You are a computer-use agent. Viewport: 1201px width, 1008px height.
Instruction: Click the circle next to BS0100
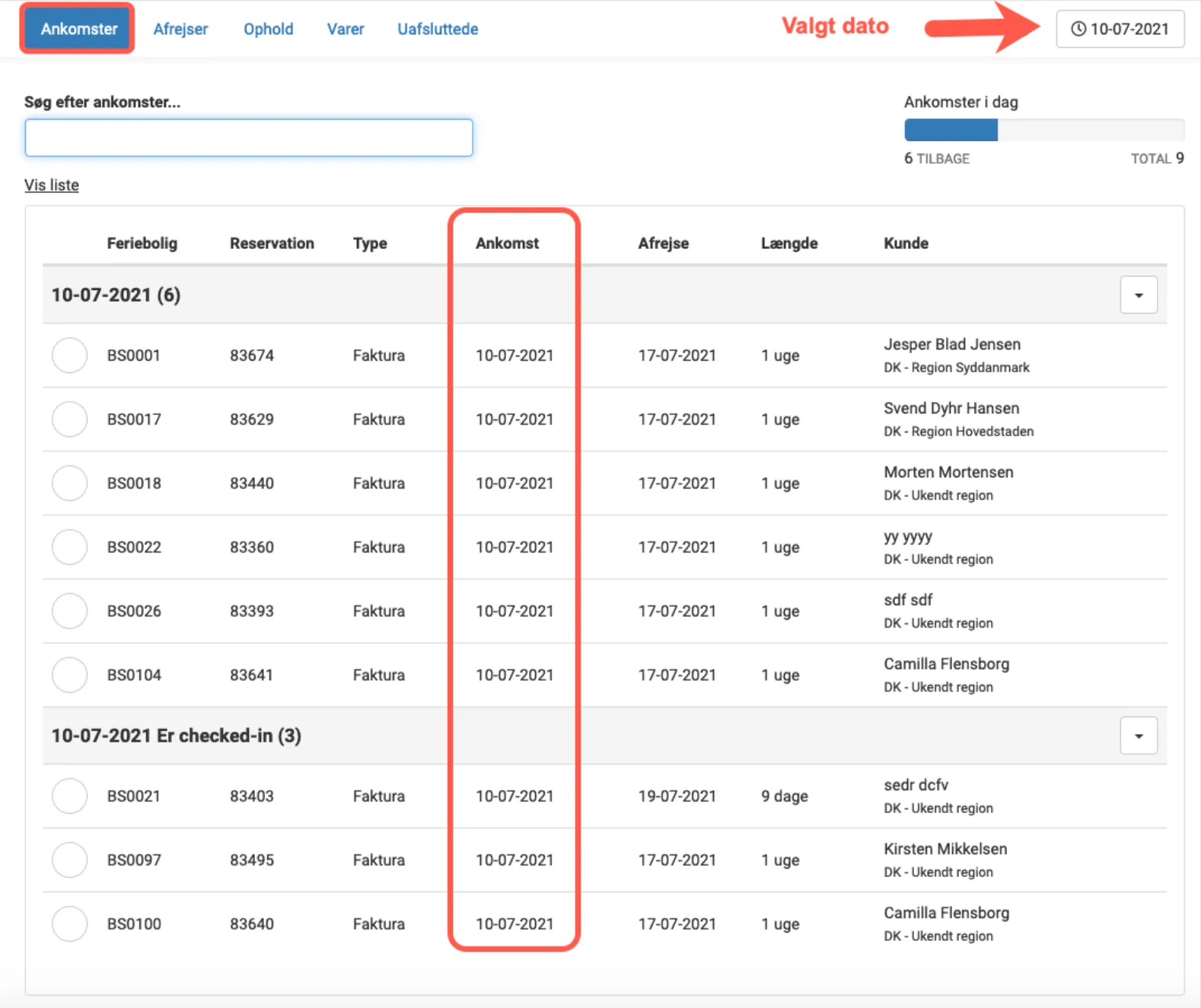69,924
